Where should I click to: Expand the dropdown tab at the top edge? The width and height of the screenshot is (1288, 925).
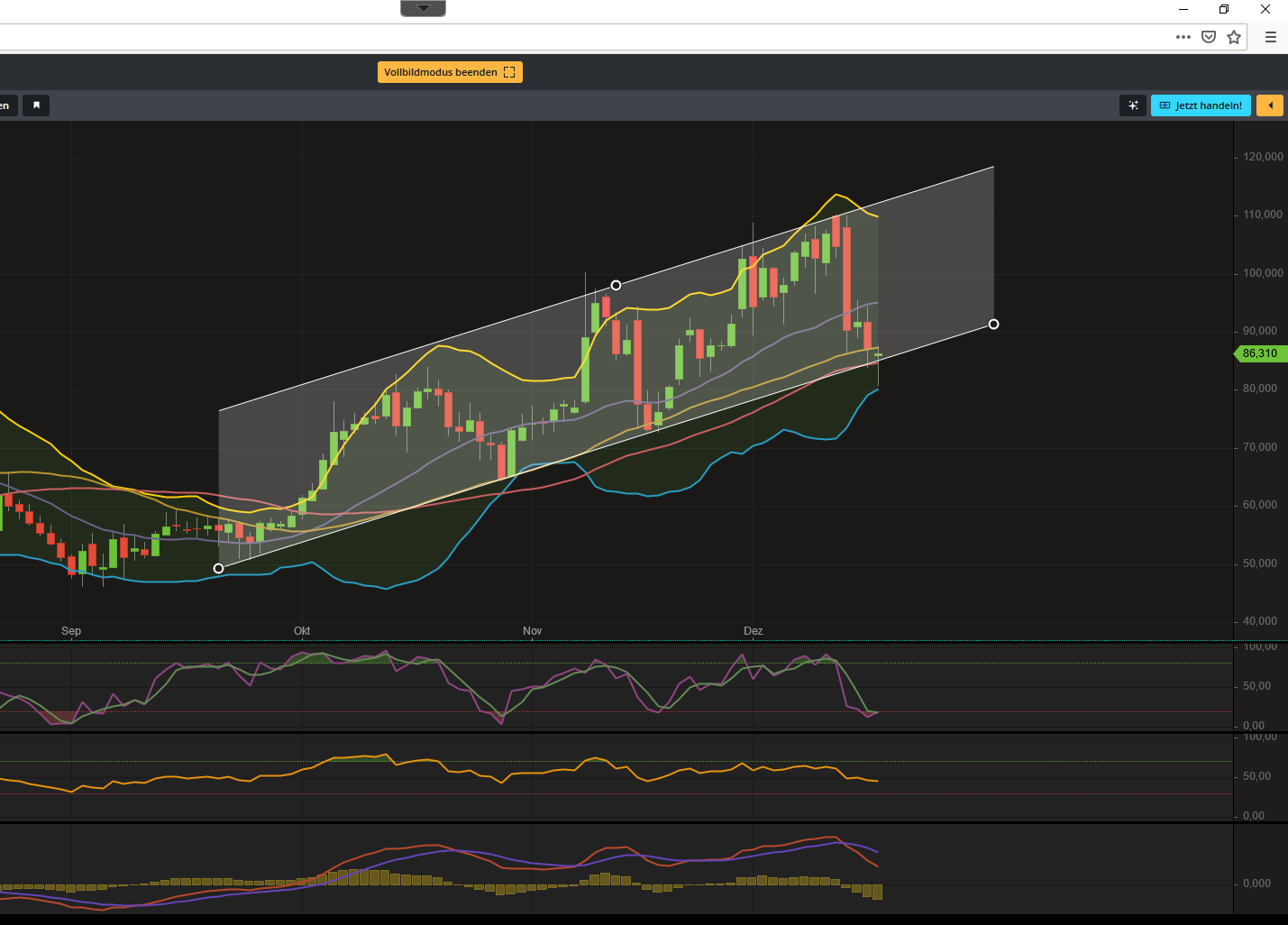coord(424,8)
